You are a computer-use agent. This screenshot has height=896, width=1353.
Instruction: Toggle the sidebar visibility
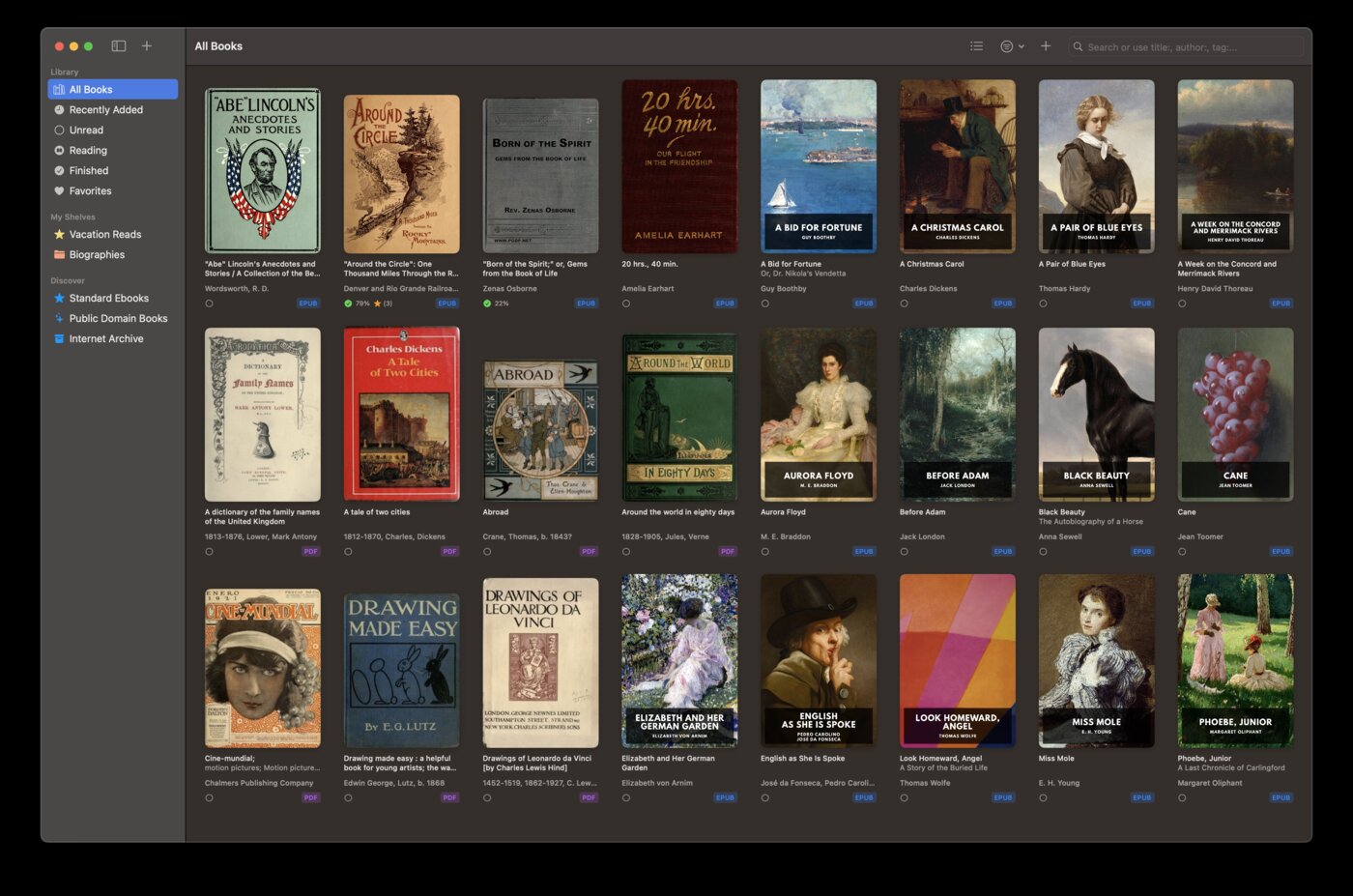pos(118,45)
